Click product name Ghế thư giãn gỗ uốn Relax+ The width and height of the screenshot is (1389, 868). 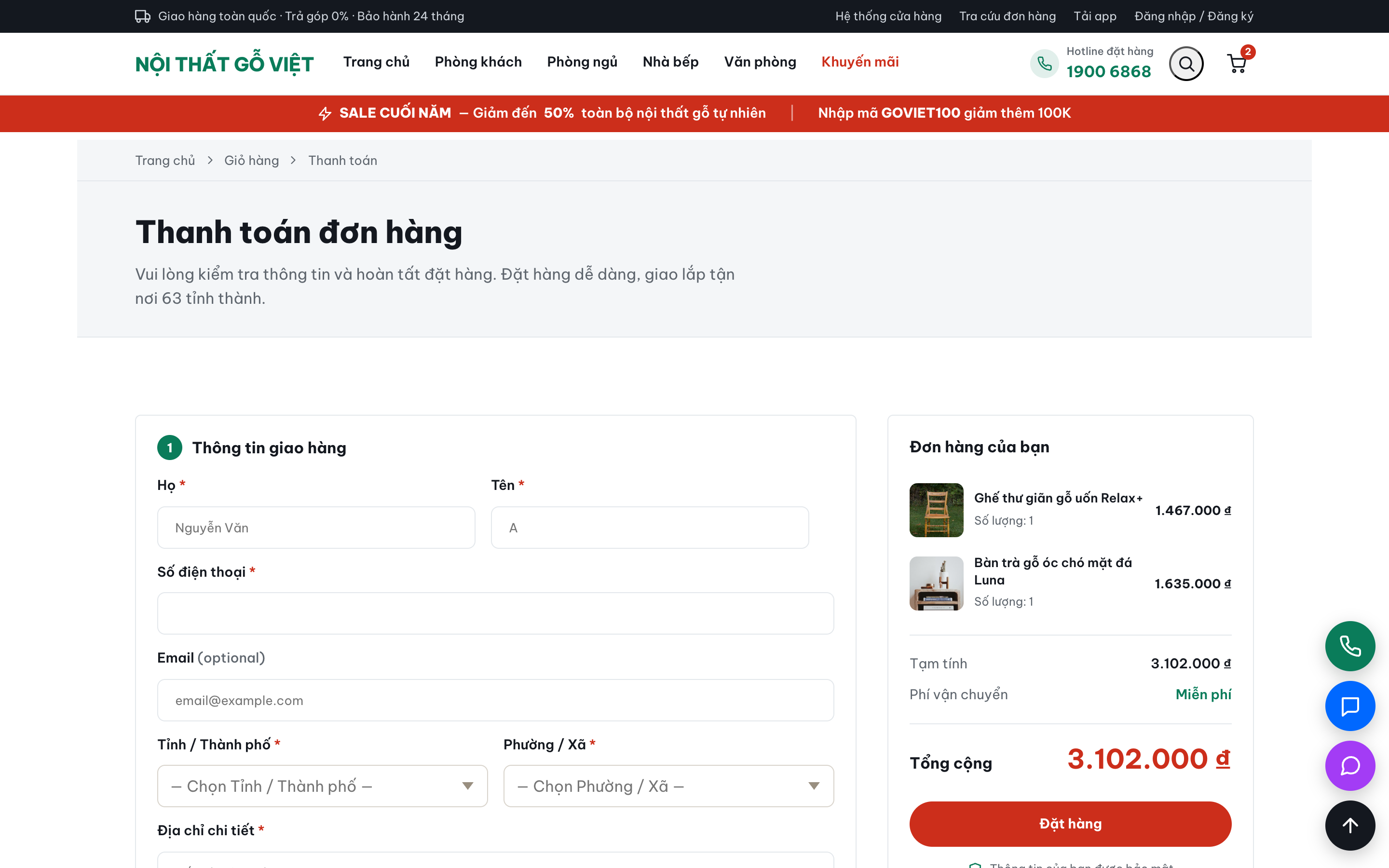coord(1058,498)
